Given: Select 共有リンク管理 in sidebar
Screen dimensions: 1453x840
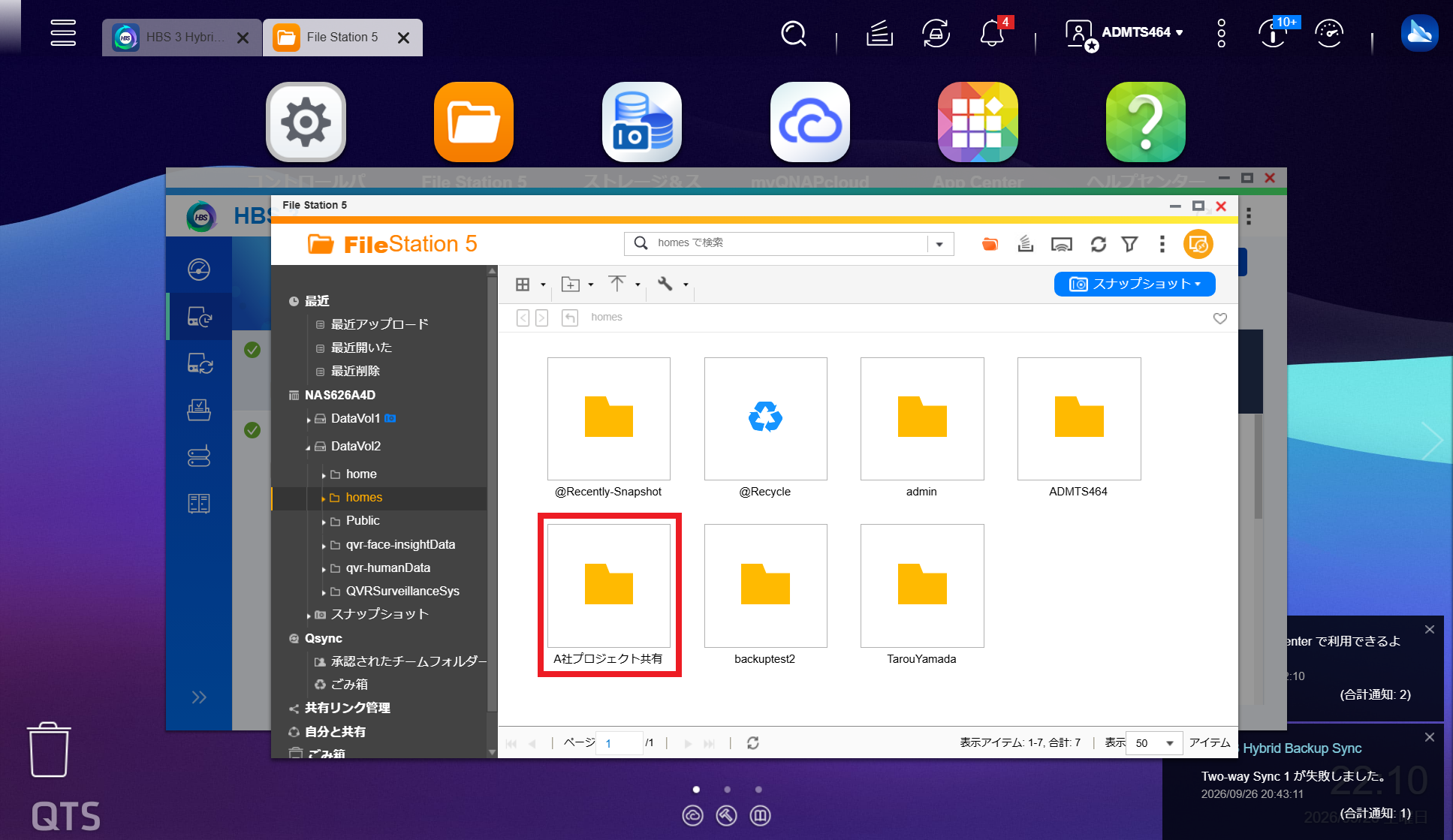Looking at the screenshot, I should (347, 708).
